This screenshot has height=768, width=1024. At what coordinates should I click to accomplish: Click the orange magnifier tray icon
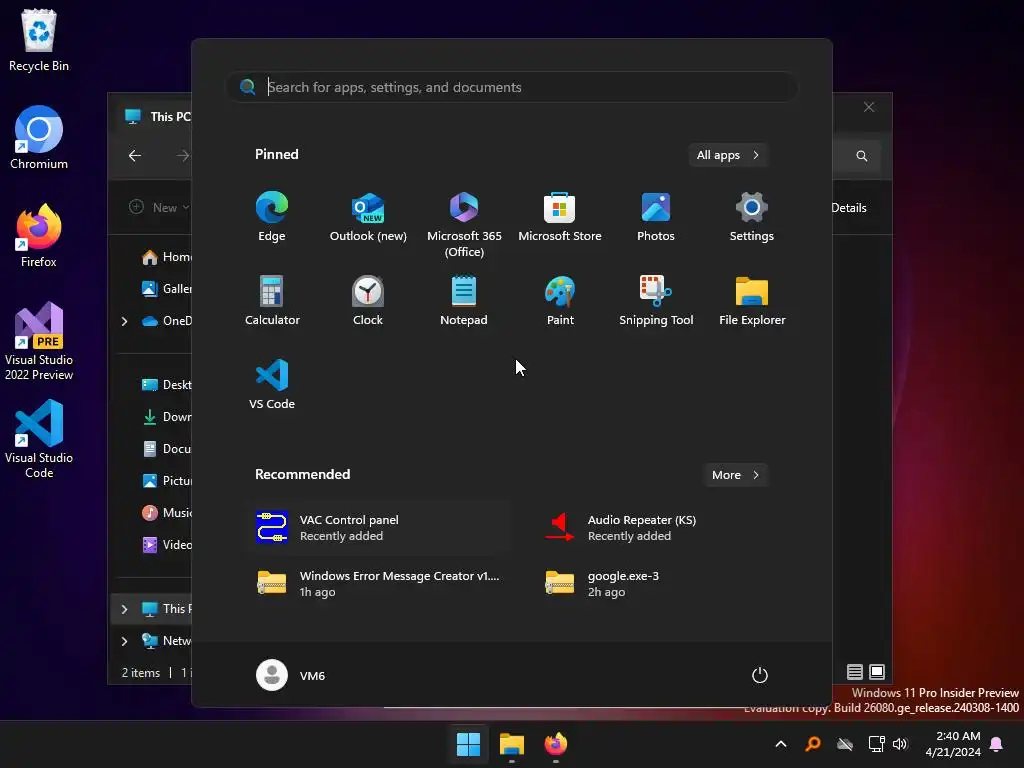[x=812, y=744]
